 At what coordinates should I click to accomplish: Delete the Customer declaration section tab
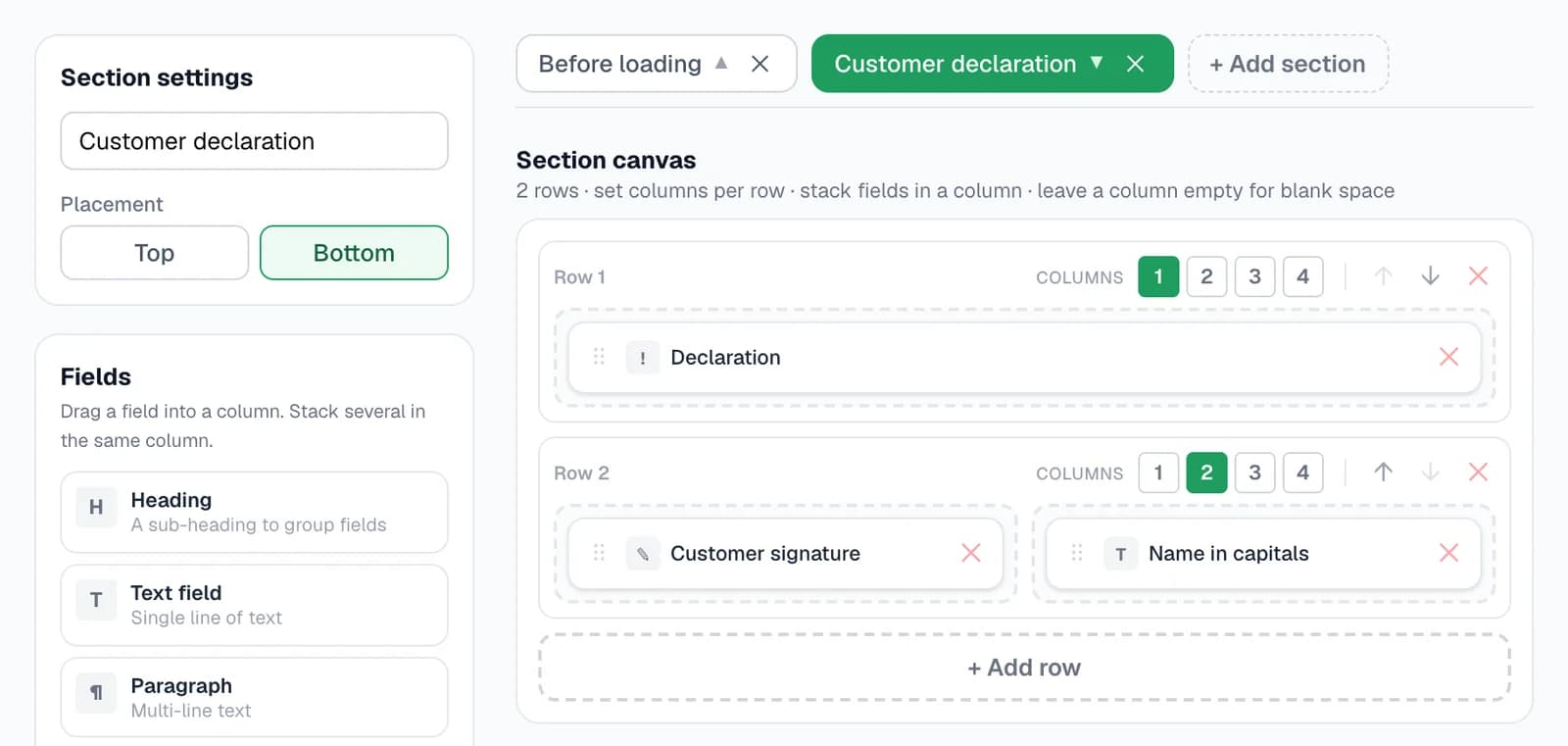[x=1135, y=64]
